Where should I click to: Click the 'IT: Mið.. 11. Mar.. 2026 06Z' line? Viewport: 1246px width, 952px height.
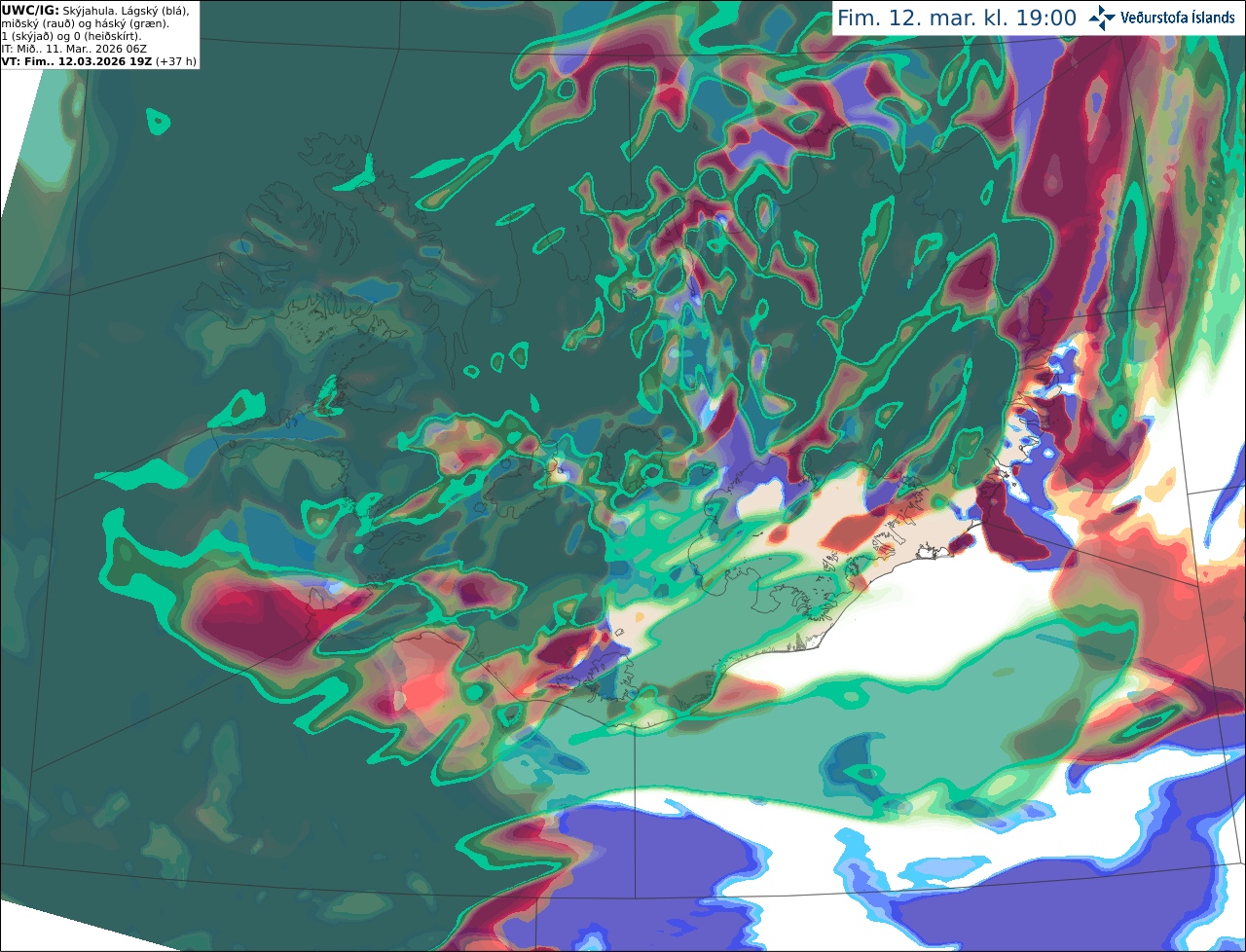(x=73, y=49)
